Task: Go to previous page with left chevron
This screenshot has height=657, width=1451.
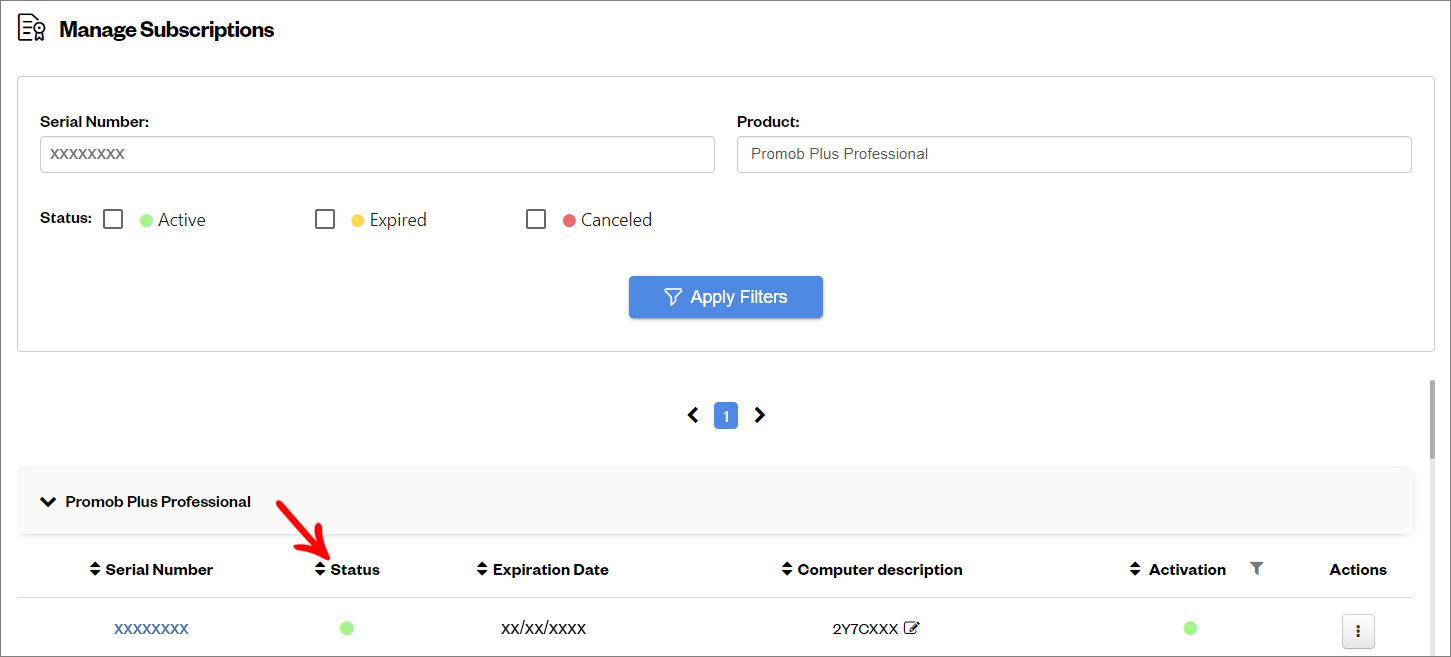Action: tap(693, 415)
